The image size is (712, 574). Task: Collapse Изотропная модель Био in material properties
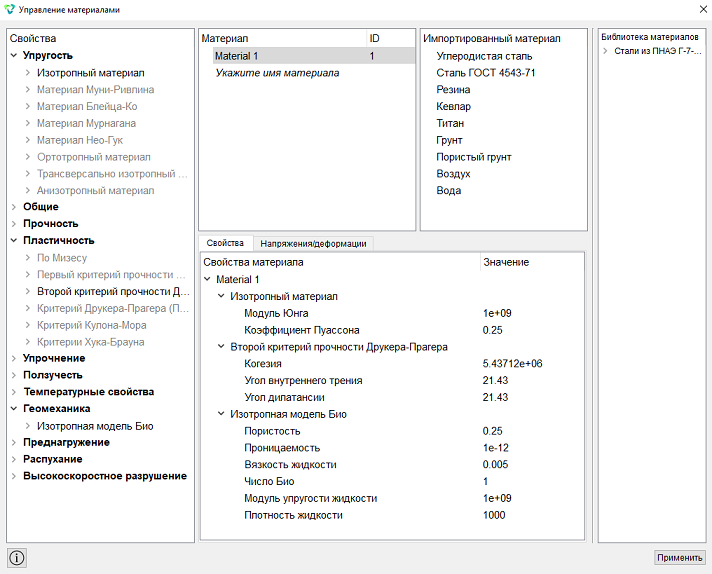(x=221, y=414)
